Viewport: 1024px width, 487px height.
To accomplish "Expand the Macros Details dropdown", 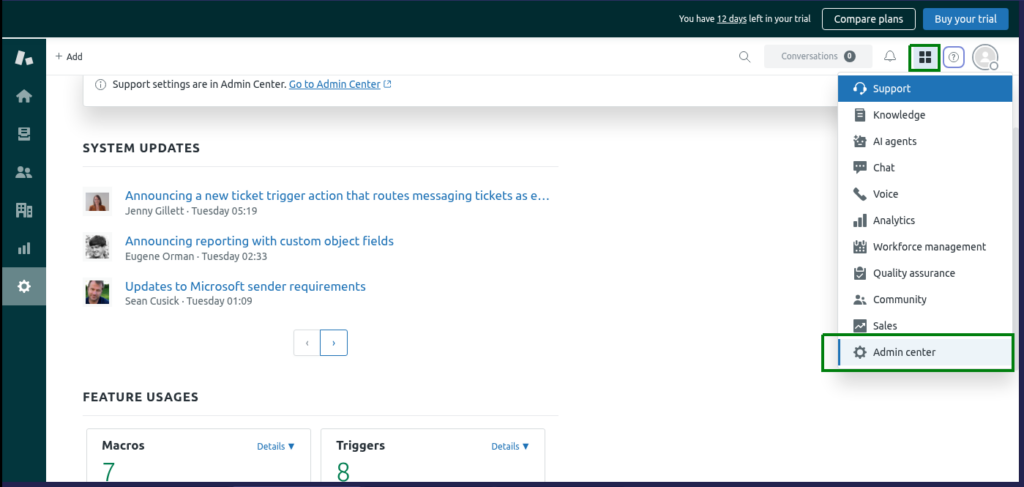I will pyautogui.click(x=276, y=447).
